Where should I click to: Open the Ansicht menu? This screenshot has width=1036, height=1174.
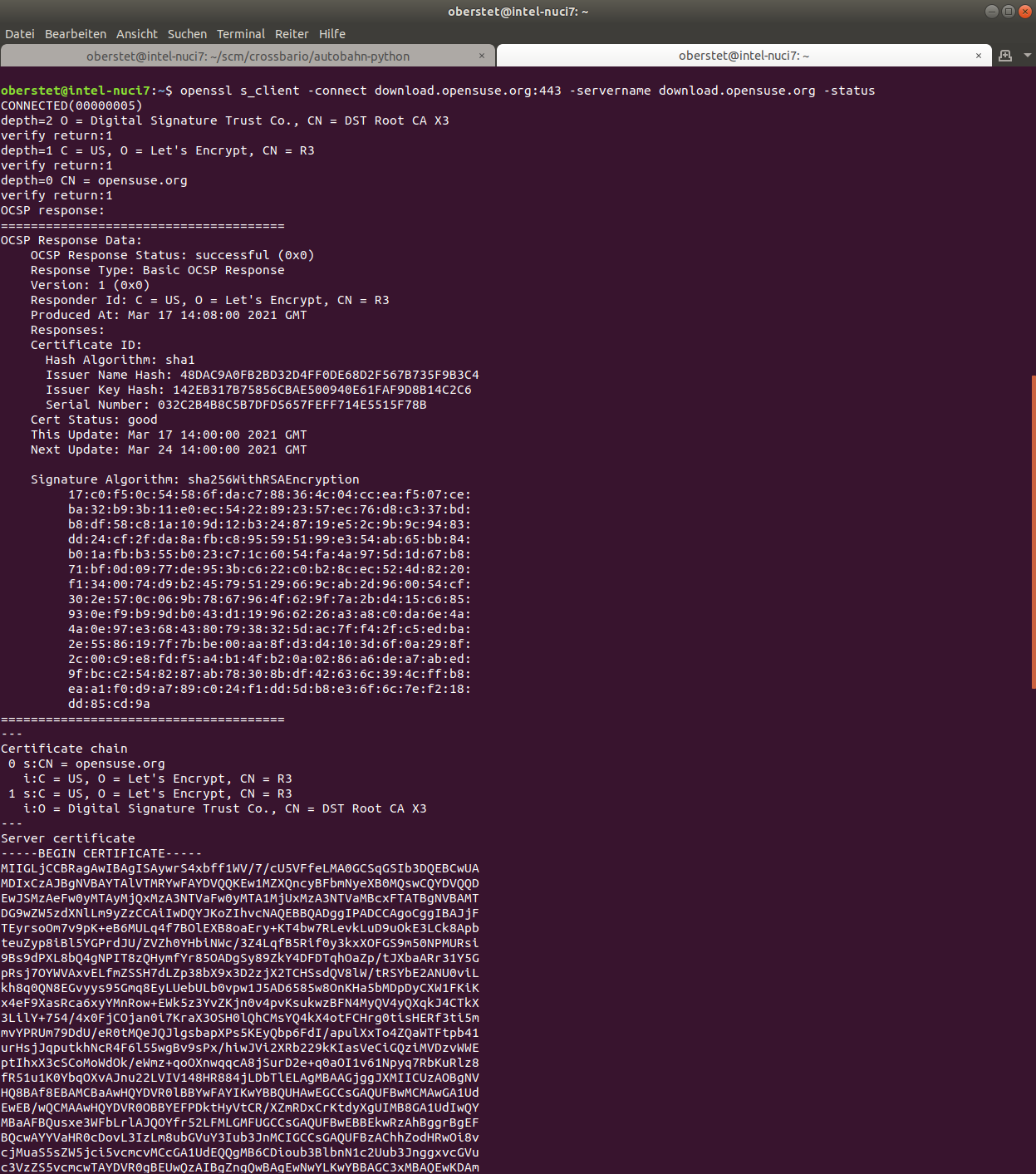coord(136,34)
